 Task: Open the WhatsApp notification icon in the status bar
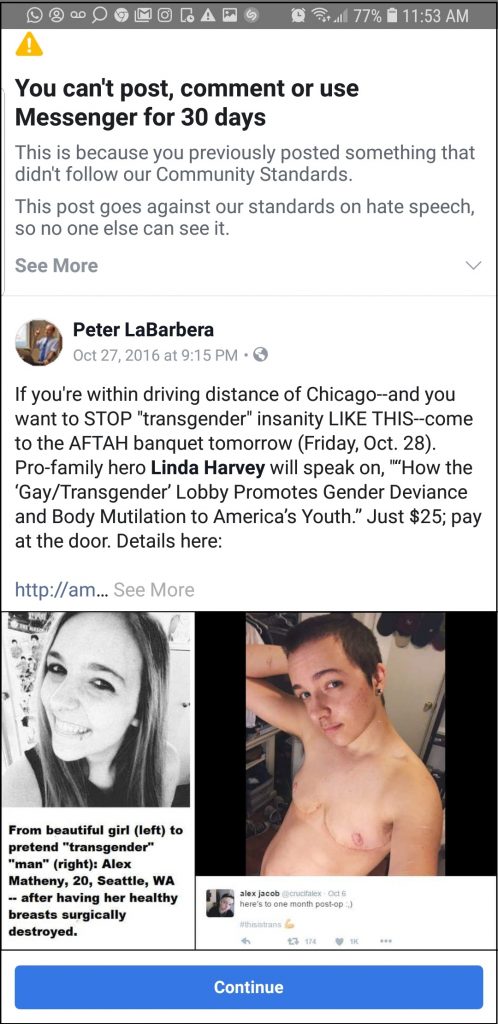pos(35,15)
